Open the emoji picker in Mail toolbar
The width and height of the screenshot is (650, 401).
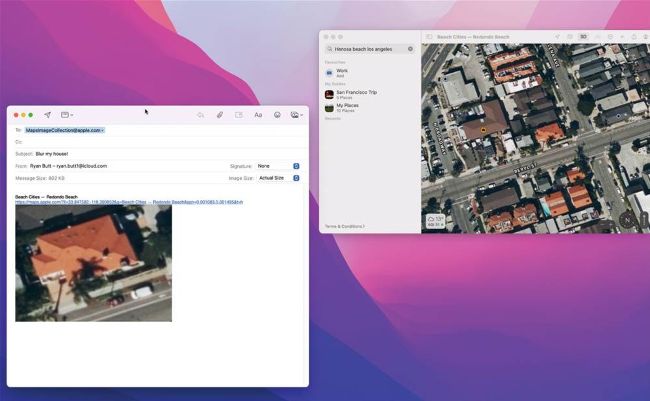(277, 115)
